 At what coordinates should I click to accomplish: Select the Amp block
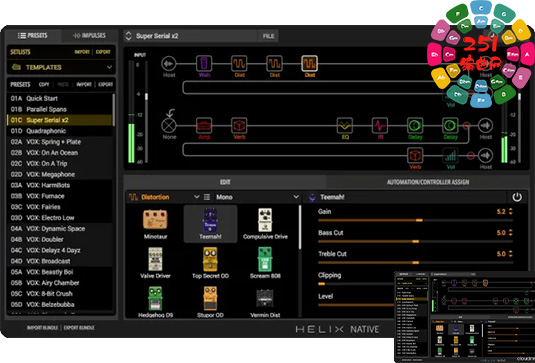pos(204,126)
